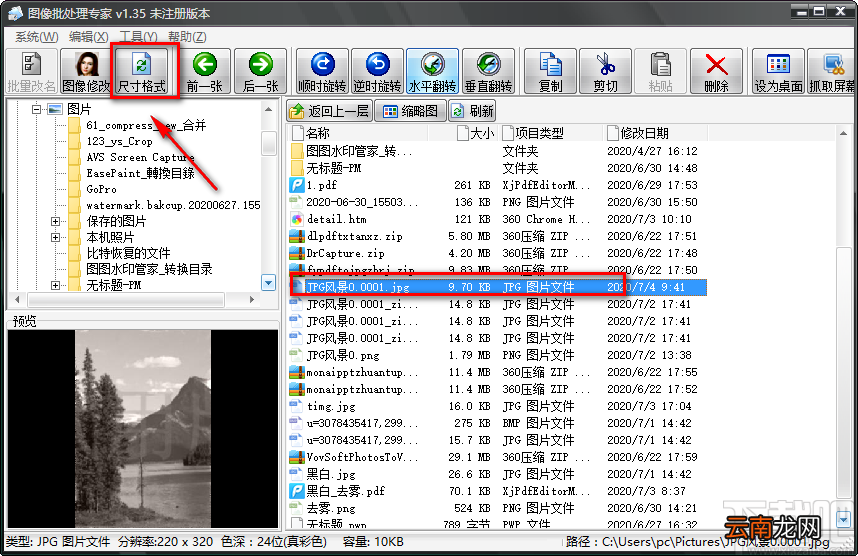Go to next image with 后一张
858x556 pixels.
tap(260, 71)
